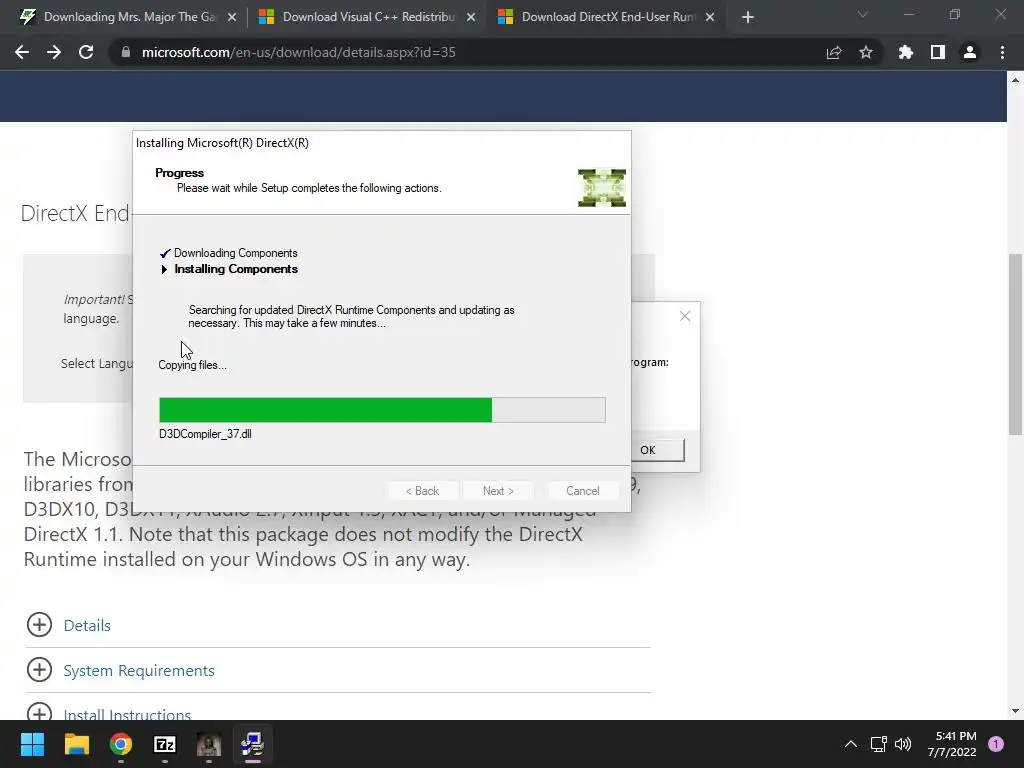Image resolution: width=1024 pixels, height=768 pixels.
Task: Close the background dialog with the X
Action: pos(684,316)
